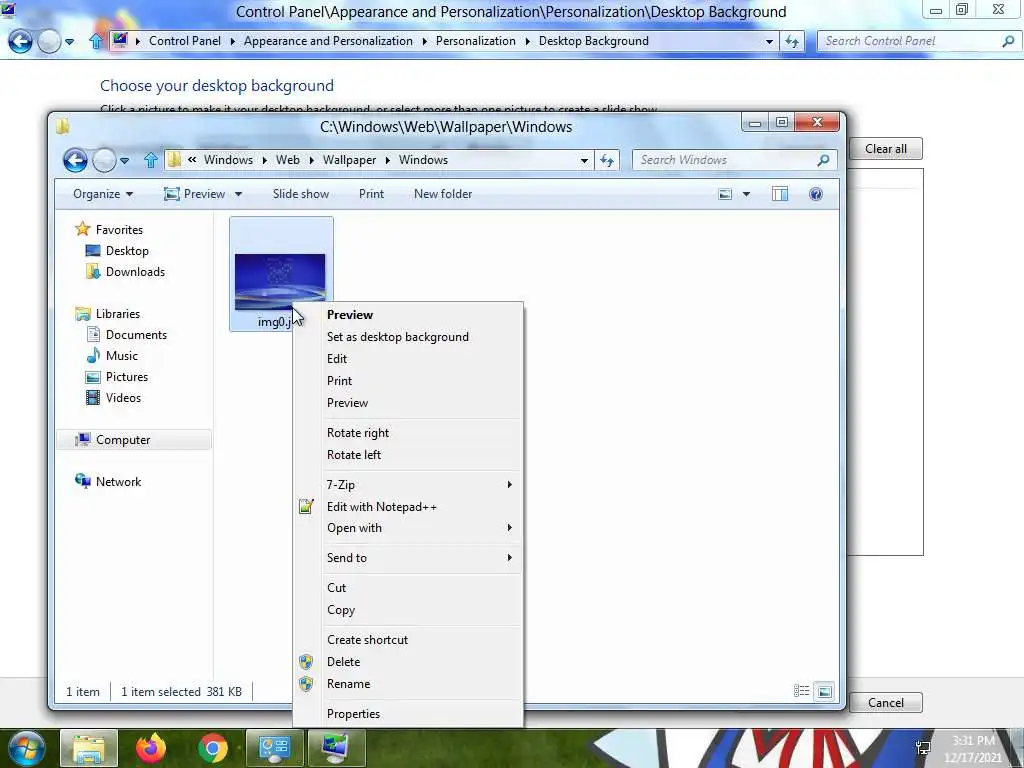
Task: Launch Chrome from taskbar
Action: pyautogui.click(x=213, y=748)
